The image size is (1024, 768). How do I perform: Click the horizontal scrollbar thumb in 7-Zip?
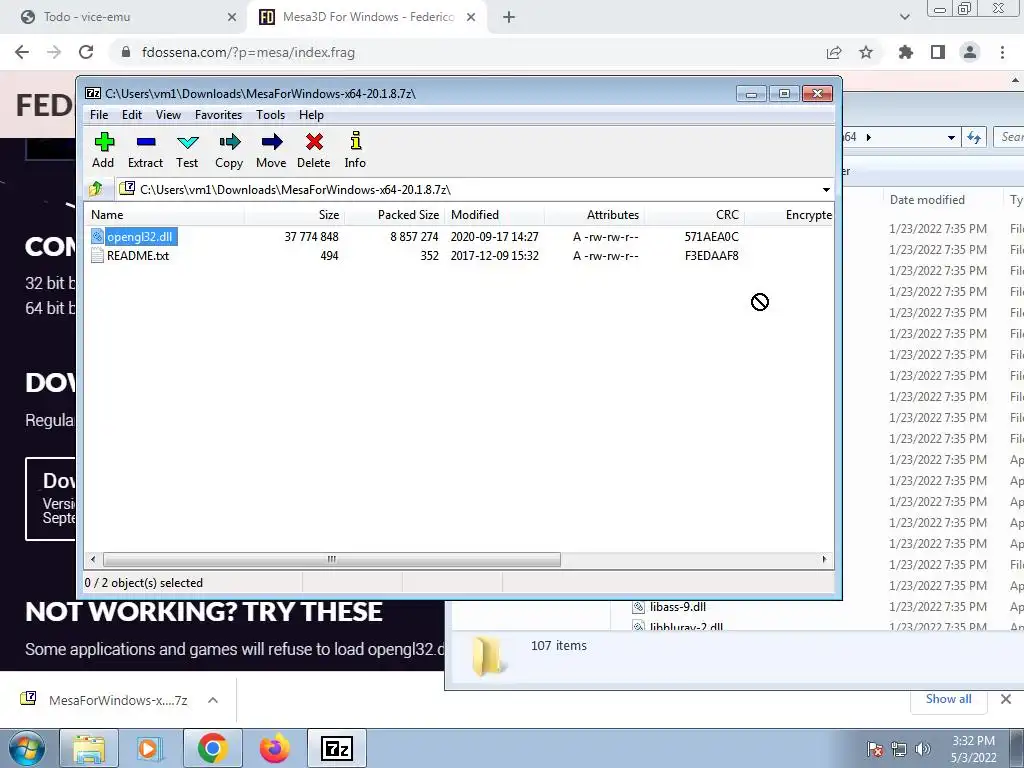point(332,560)
